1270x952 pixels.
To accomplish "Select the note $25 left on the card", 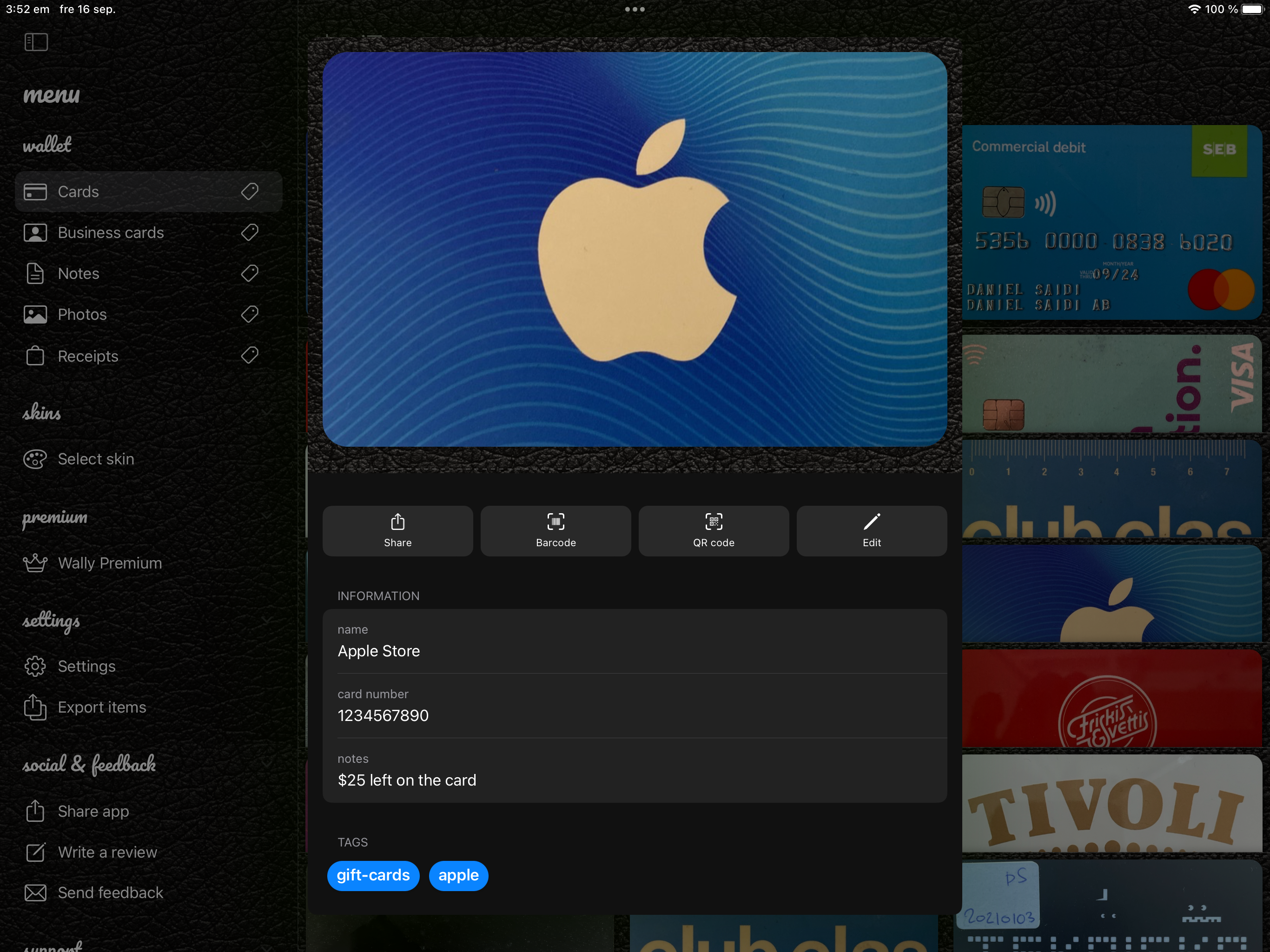I will [x=635, y=771].
